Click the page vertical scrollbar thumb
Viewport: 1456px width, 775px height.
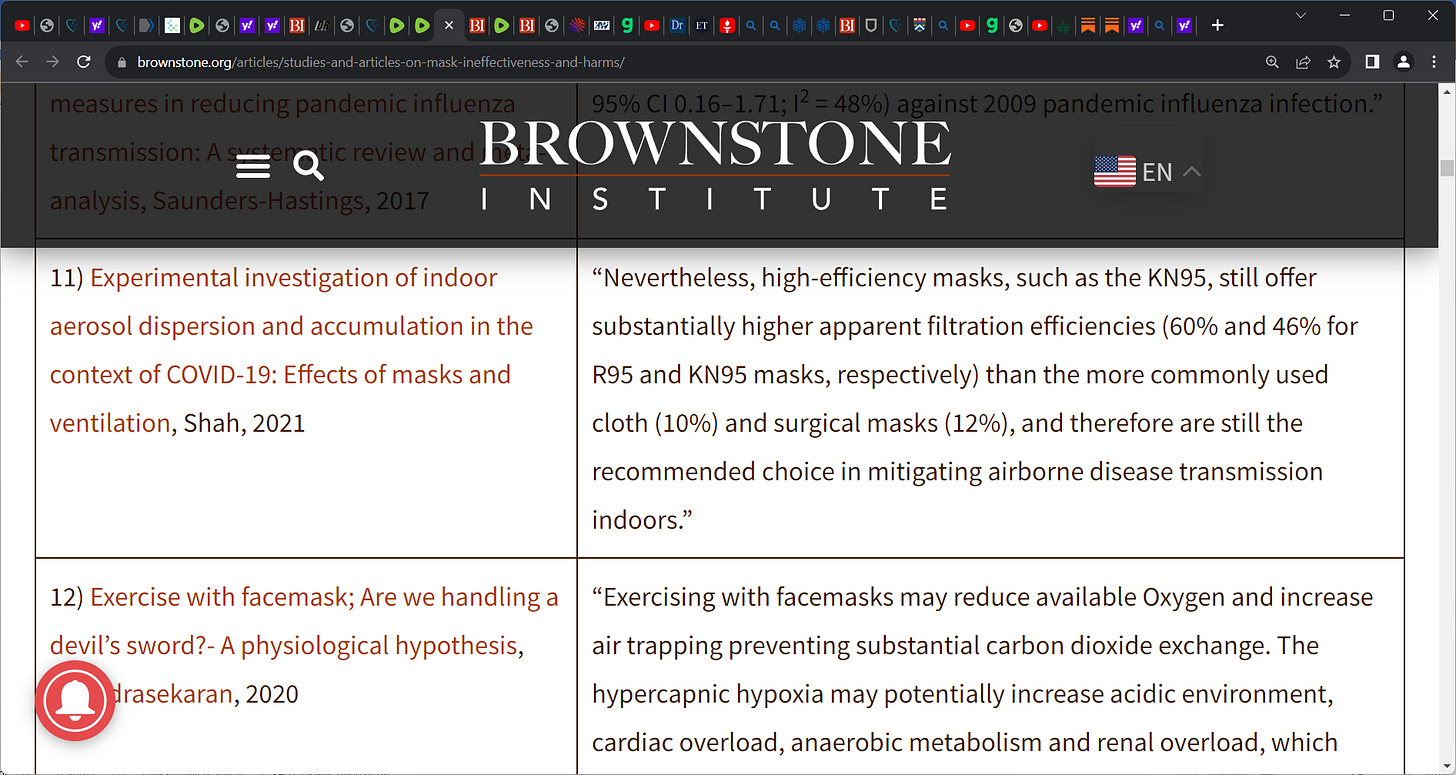click(x=1447, y=167)
